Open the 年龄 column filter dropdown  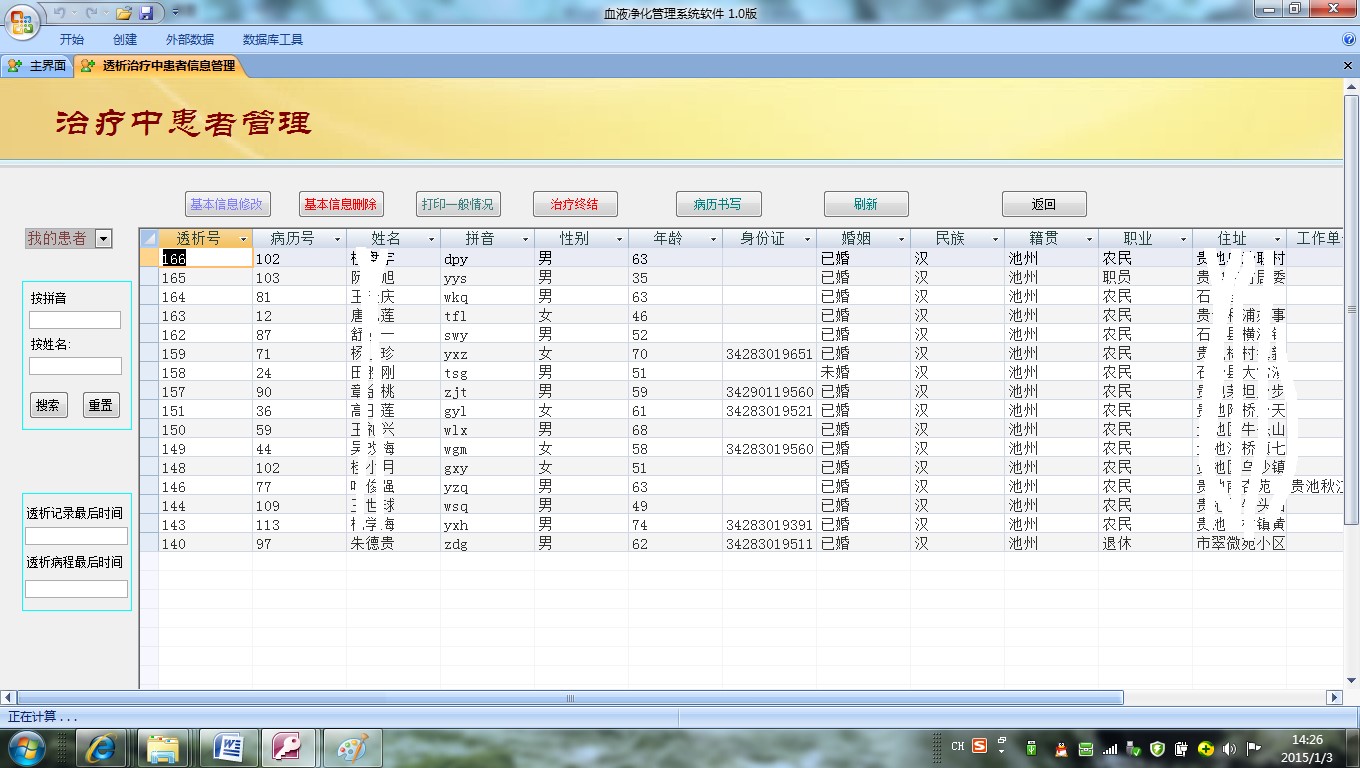(713, 239)
